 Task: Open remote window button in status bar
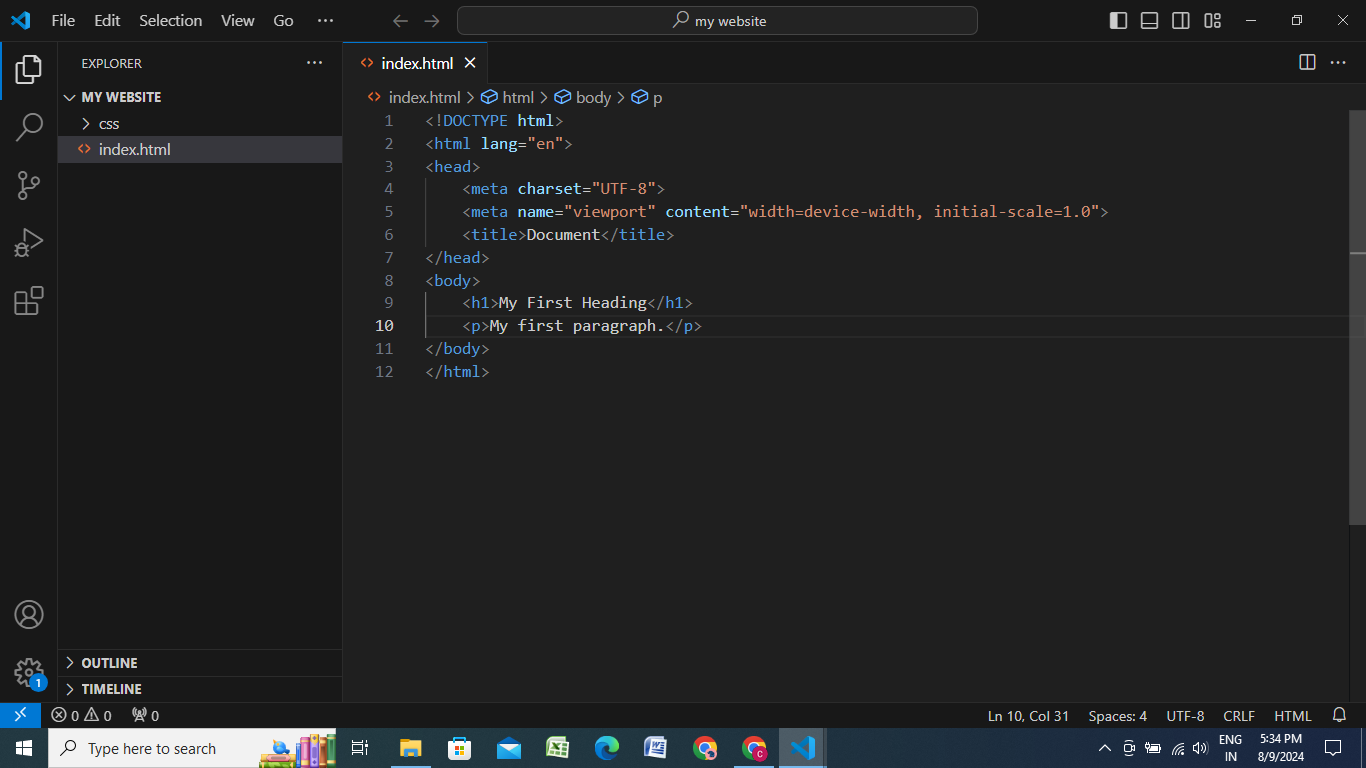[20, 715]
